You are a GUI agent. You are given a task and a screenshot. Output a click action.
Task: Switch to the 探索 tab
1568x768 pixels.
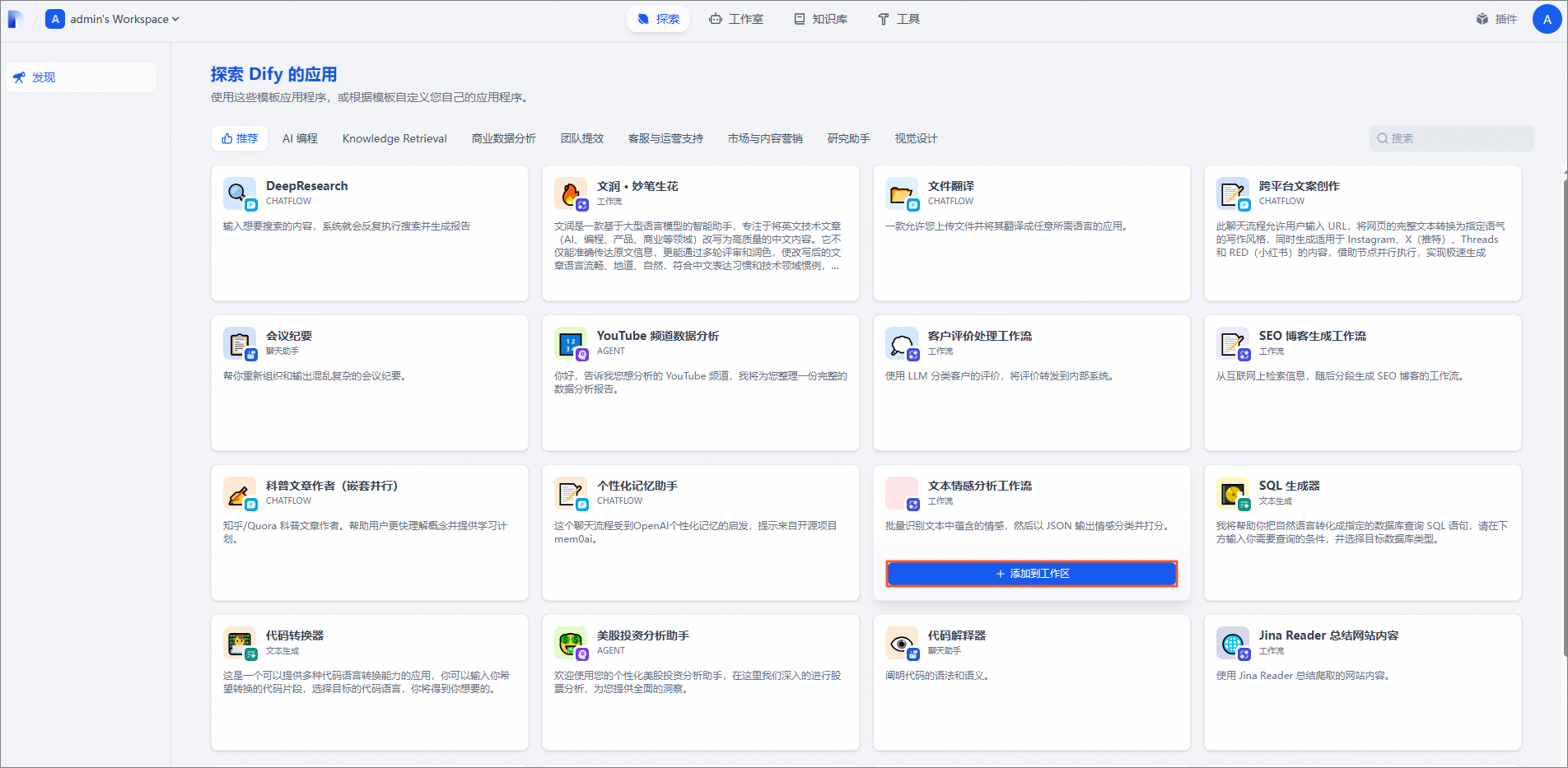pos(658,19)
